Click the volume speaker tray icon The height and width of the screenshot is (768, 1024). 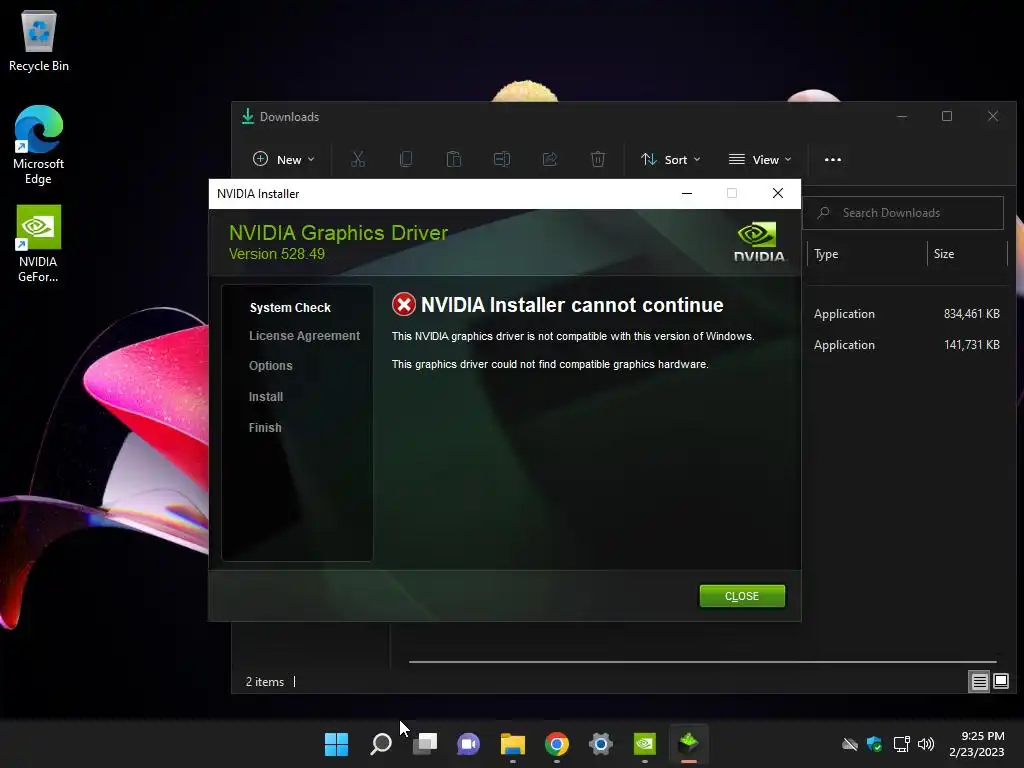point(926,744)
